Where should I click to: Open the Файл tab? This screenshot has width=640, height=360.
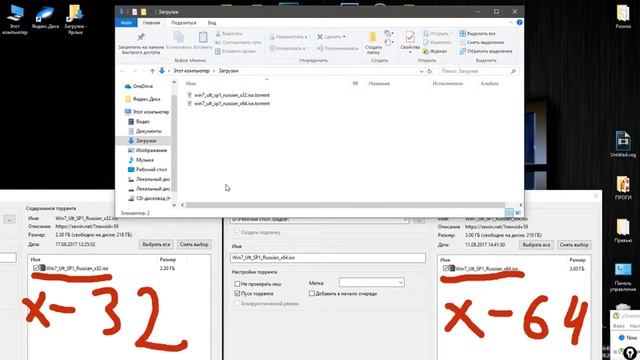click(126, 23)
